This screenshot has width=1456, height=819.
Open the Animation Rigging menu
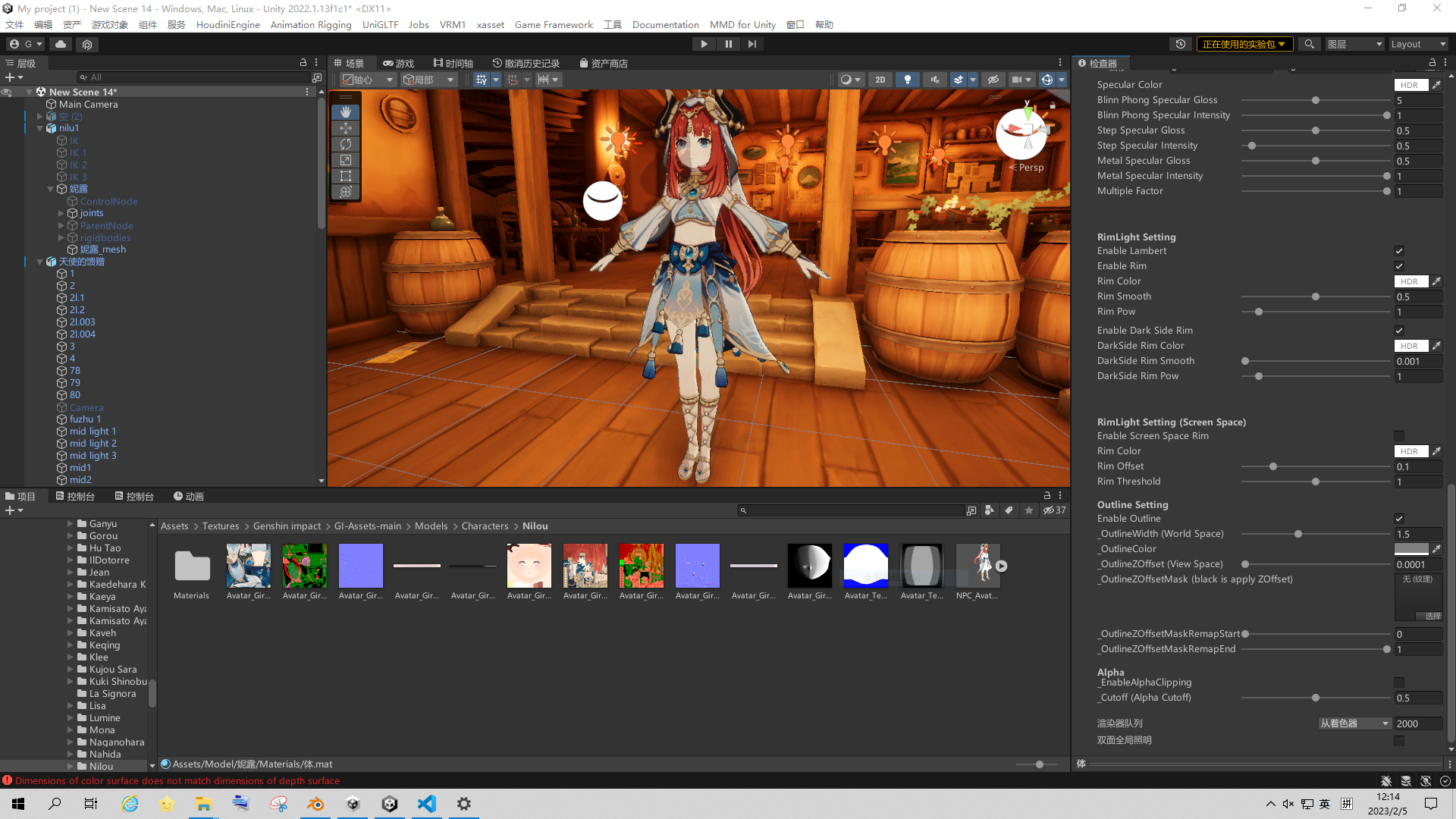click(x=311, y=24)
